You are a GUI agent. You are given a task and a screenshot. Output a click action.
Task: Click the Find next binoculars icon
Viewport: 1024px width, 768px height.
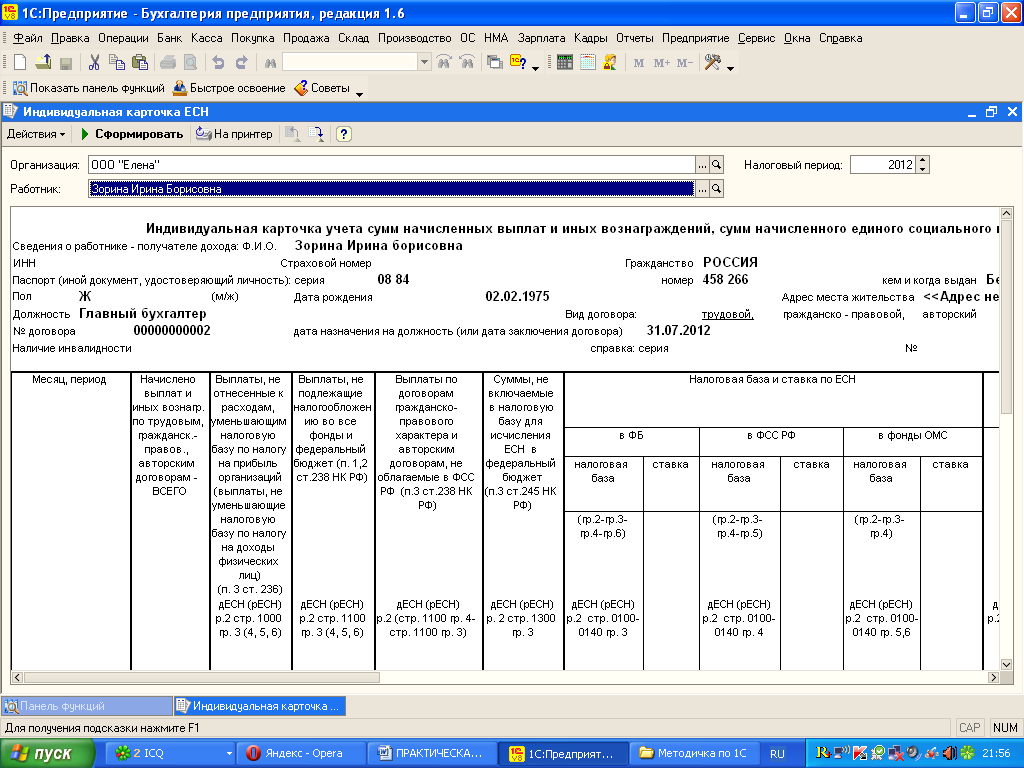click(x=444, y=63)
